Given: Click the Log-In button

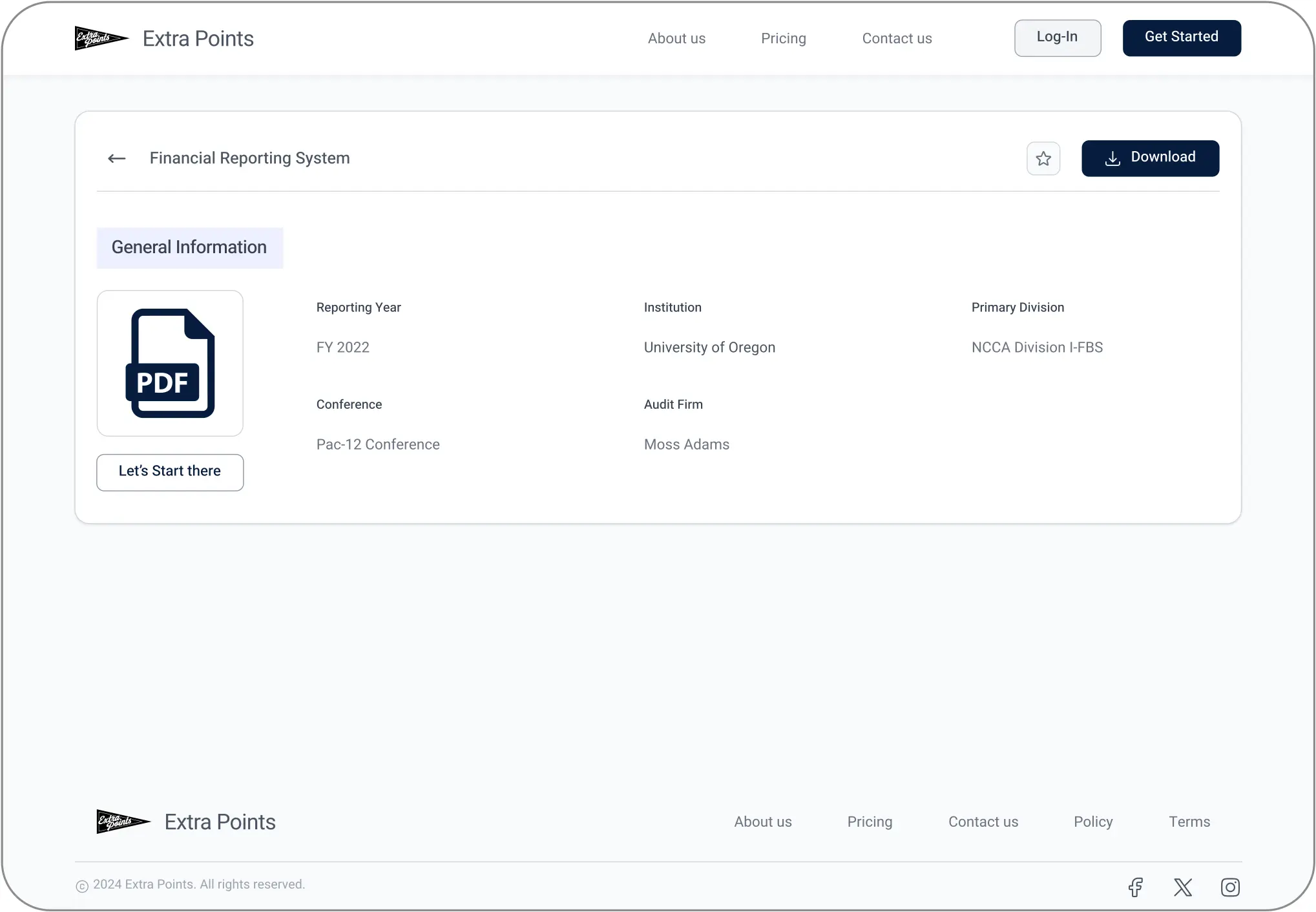Looking at the screenshot, I should [x=1057, y=38].
